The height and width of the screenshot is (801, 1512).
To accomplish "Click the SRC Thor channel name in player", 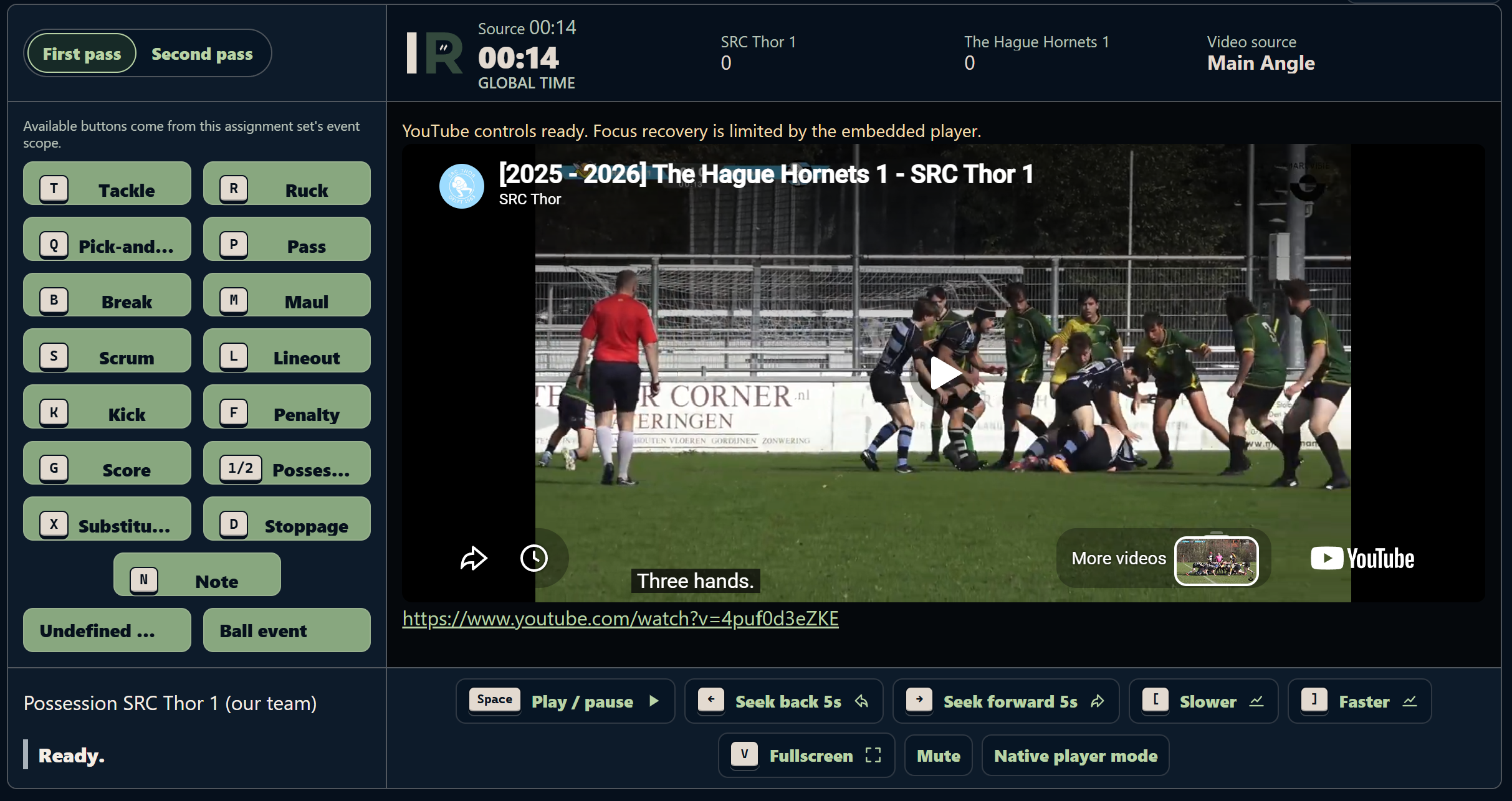I will (x=530, y=199).
